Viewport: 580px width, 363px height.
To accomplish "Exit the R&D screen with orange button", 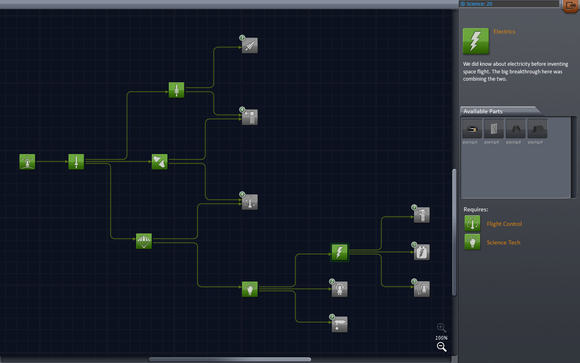I will click(571, 6).
